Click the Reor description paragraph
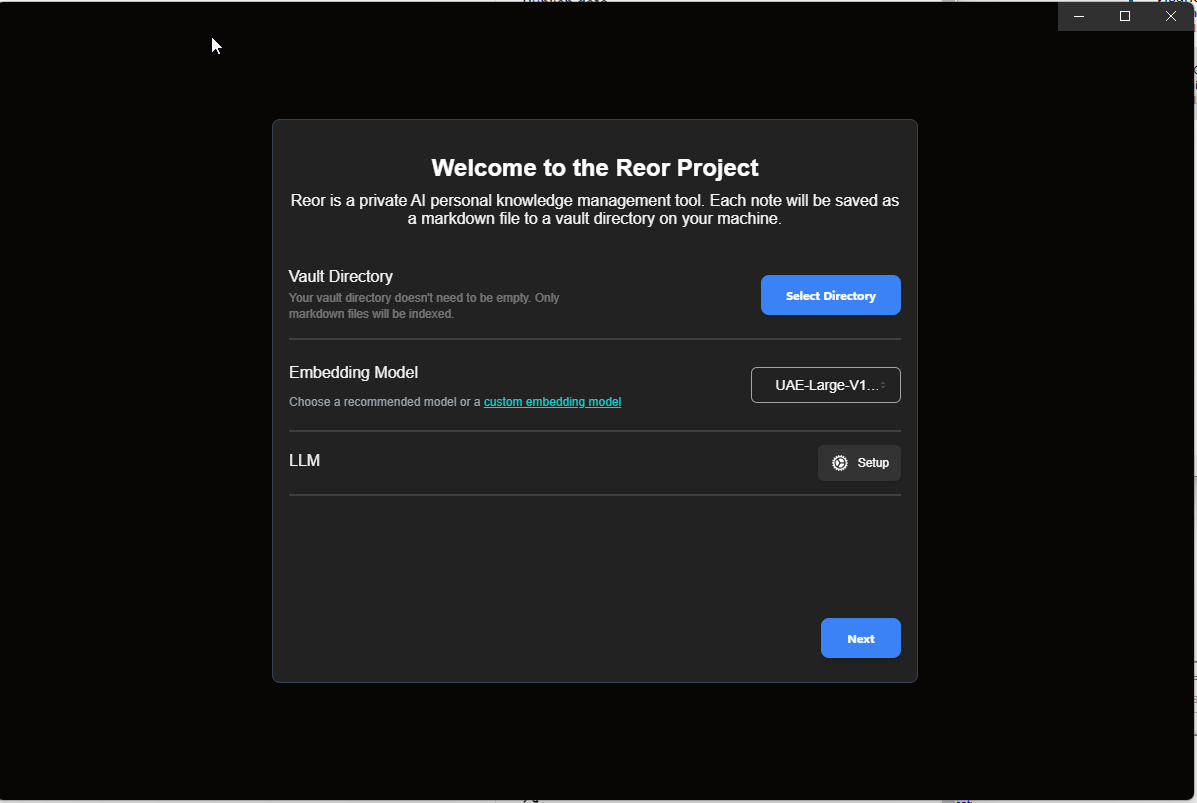The width and height of the screenshot is (1197, 803). point(595,209)
